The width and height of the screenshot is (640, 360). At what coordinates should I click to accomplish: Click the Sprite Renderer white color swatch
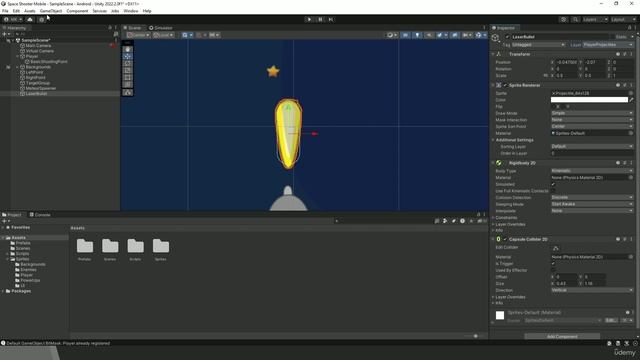589,100
